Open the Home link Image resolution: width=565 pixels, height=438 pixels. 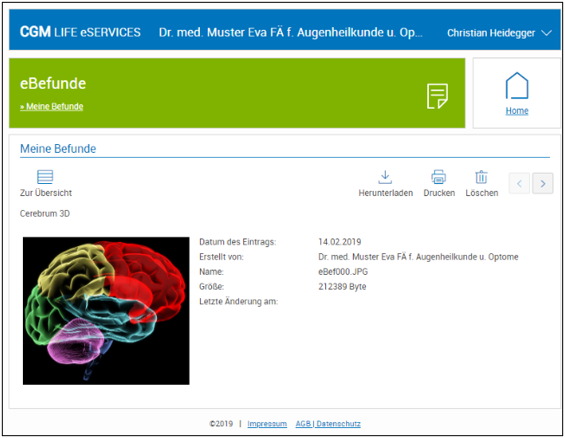coord(517,111)
